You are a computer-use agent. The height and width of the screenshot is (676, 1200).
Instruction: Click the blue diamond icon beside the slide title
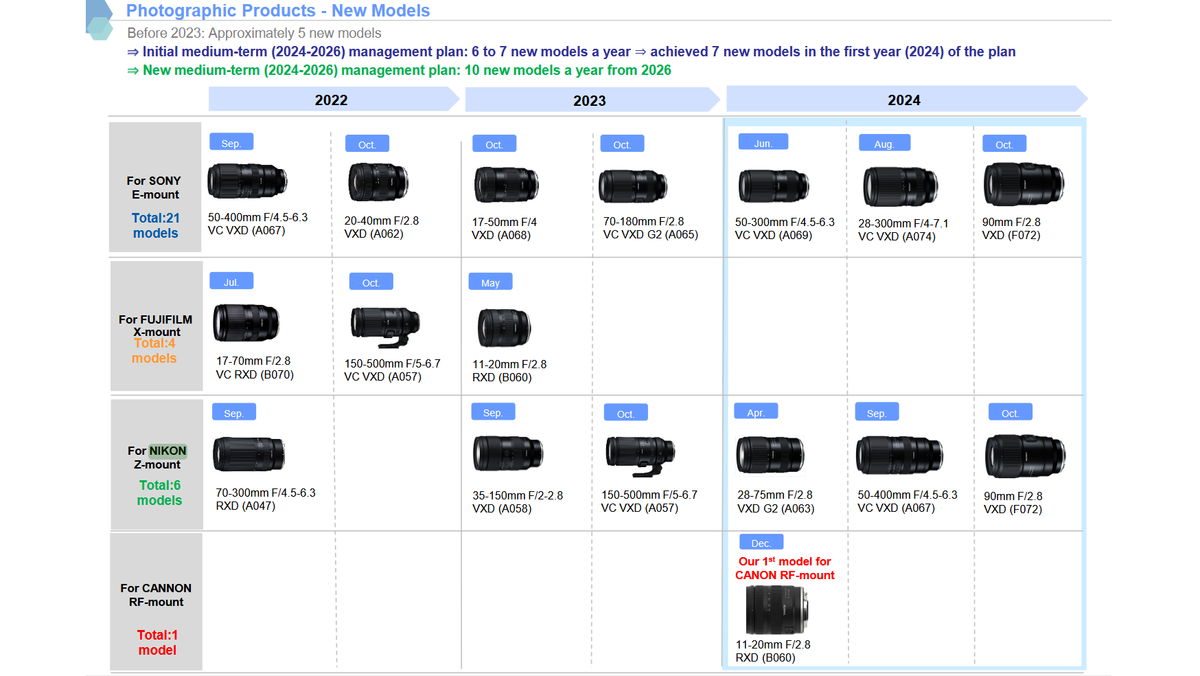point(100,18)
